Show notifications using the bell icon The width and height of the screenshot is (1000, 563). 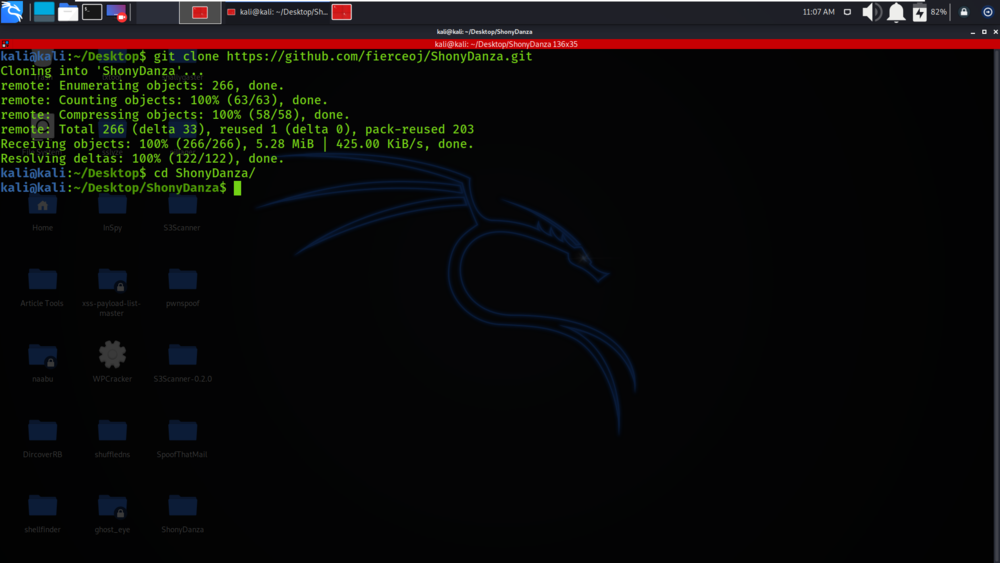click(896, 12)
